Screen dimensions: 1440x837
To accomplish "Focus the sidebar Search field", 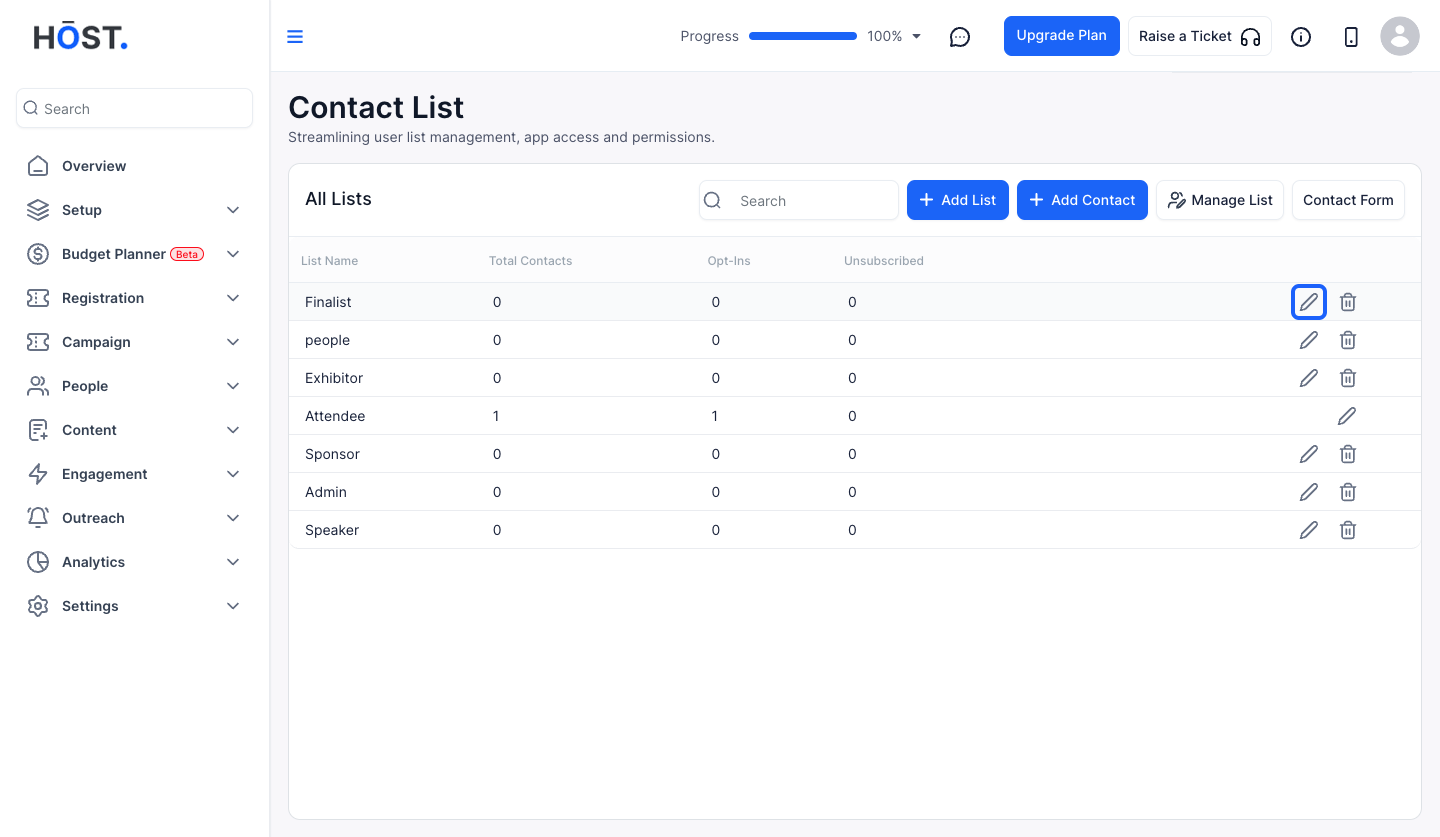I will 134,108.
